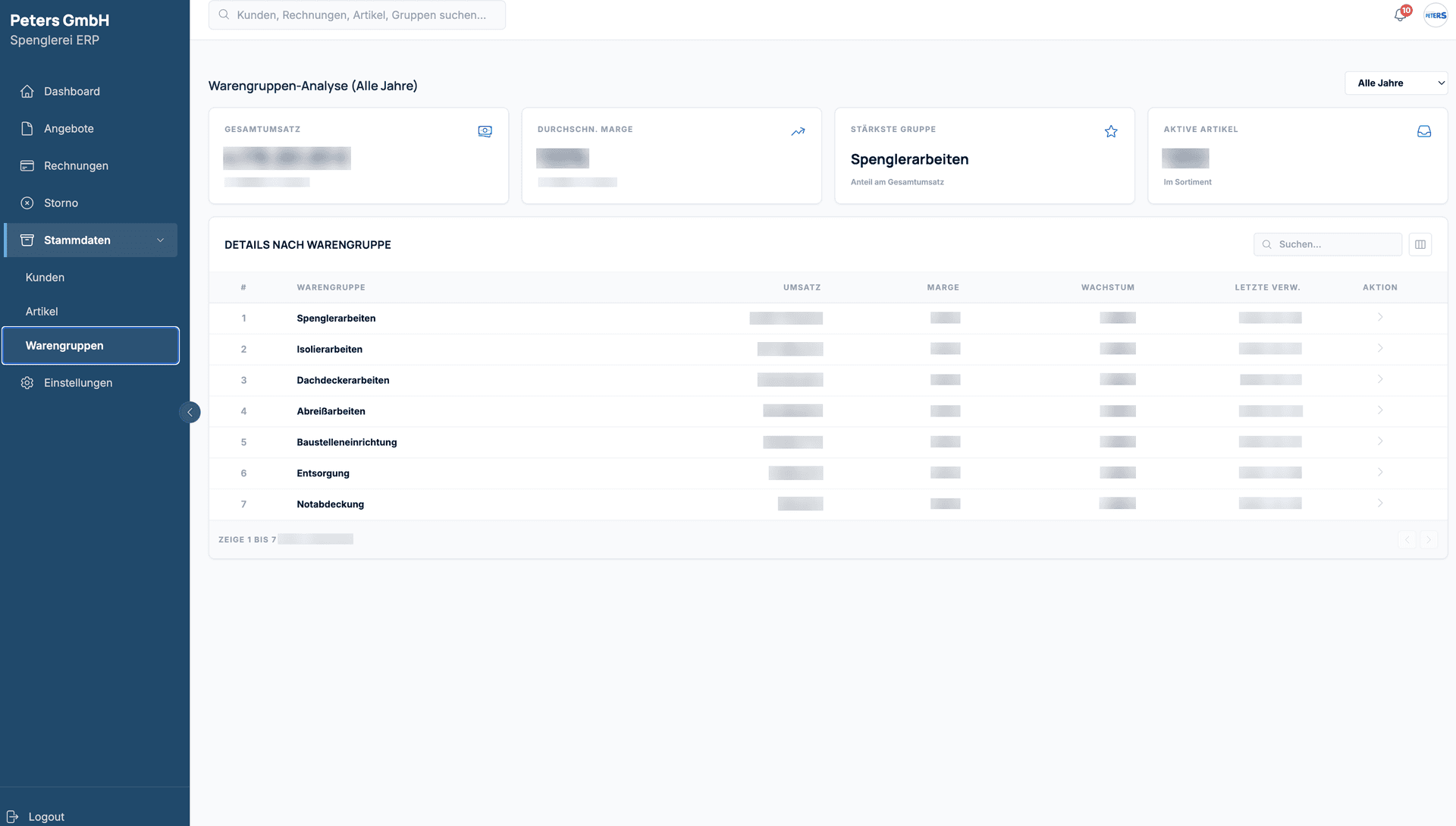Select the Abreißarbeiten row name
The image size is (1456, 826).
331,411
